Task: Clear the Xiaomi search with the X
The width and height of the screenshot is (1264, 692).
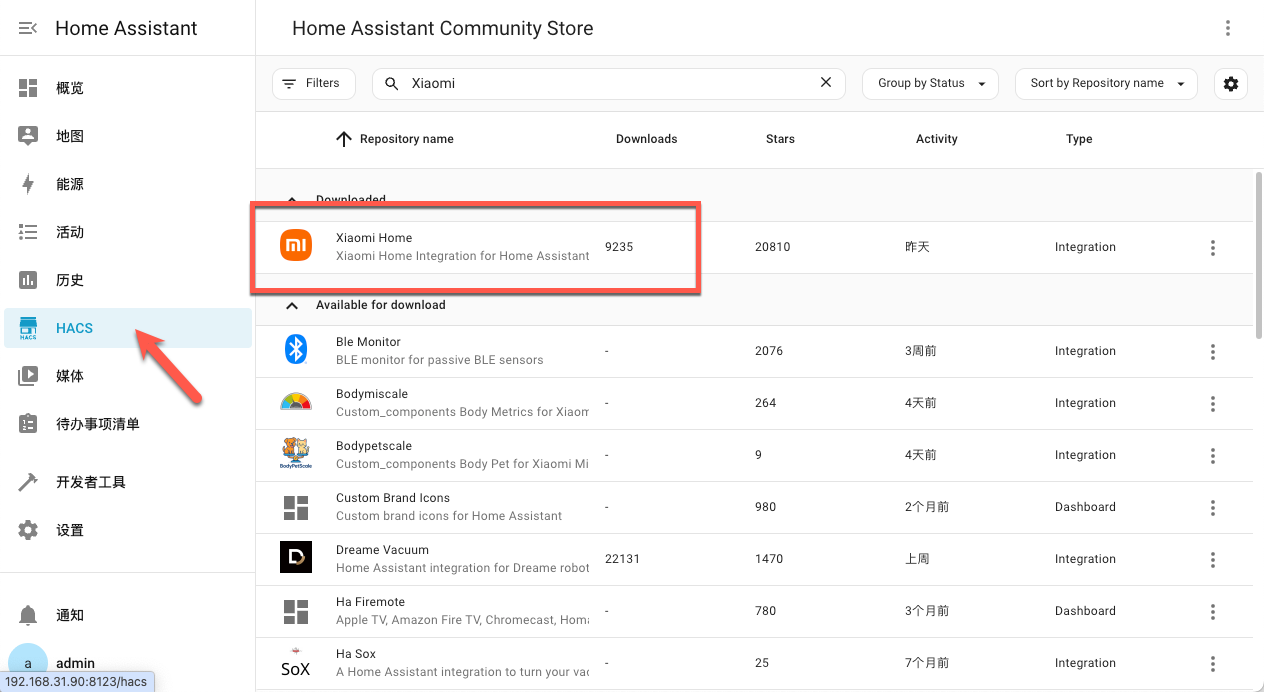Action: (825, 83)
